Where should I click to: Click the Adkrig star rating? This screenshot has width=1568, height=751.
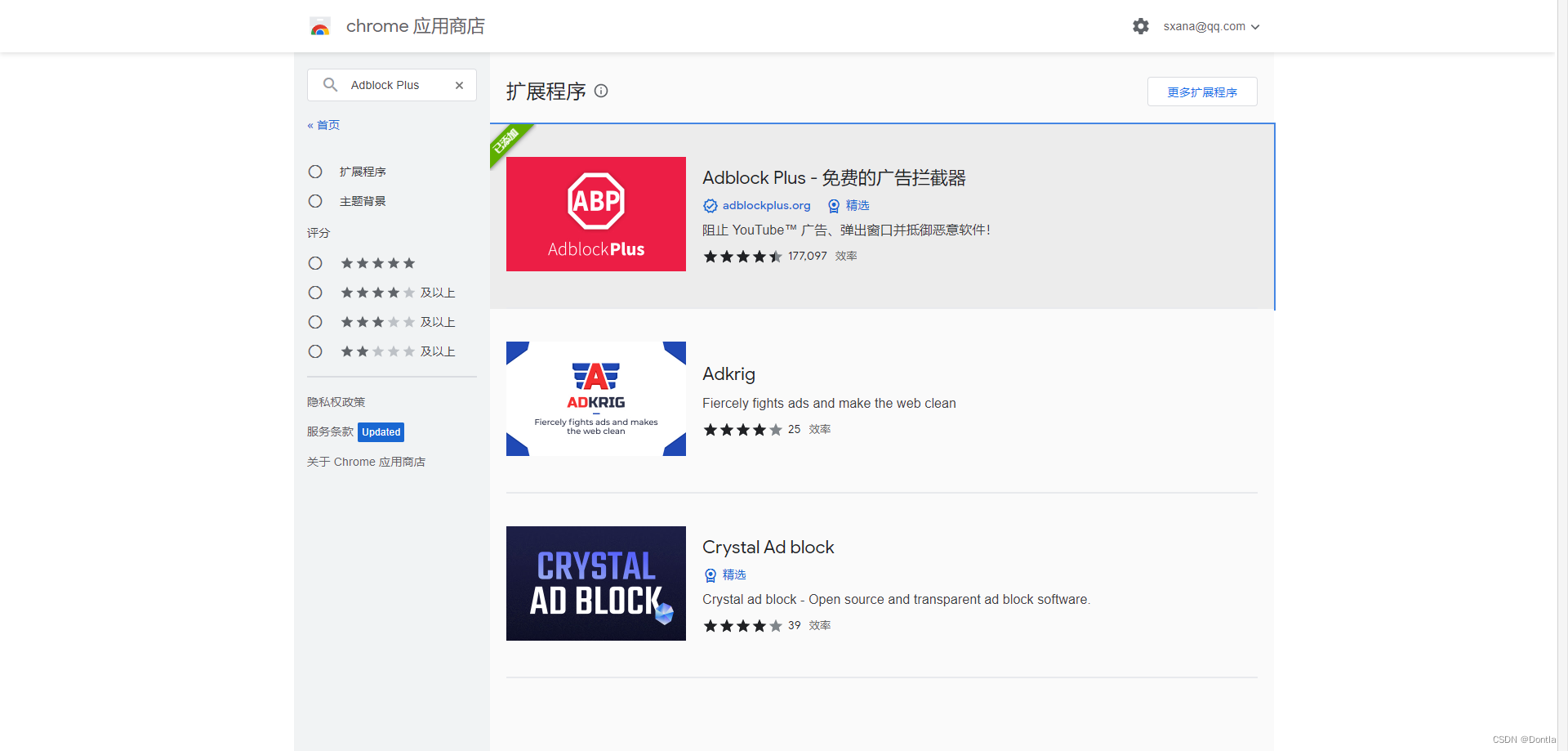[x=742, y=430]
